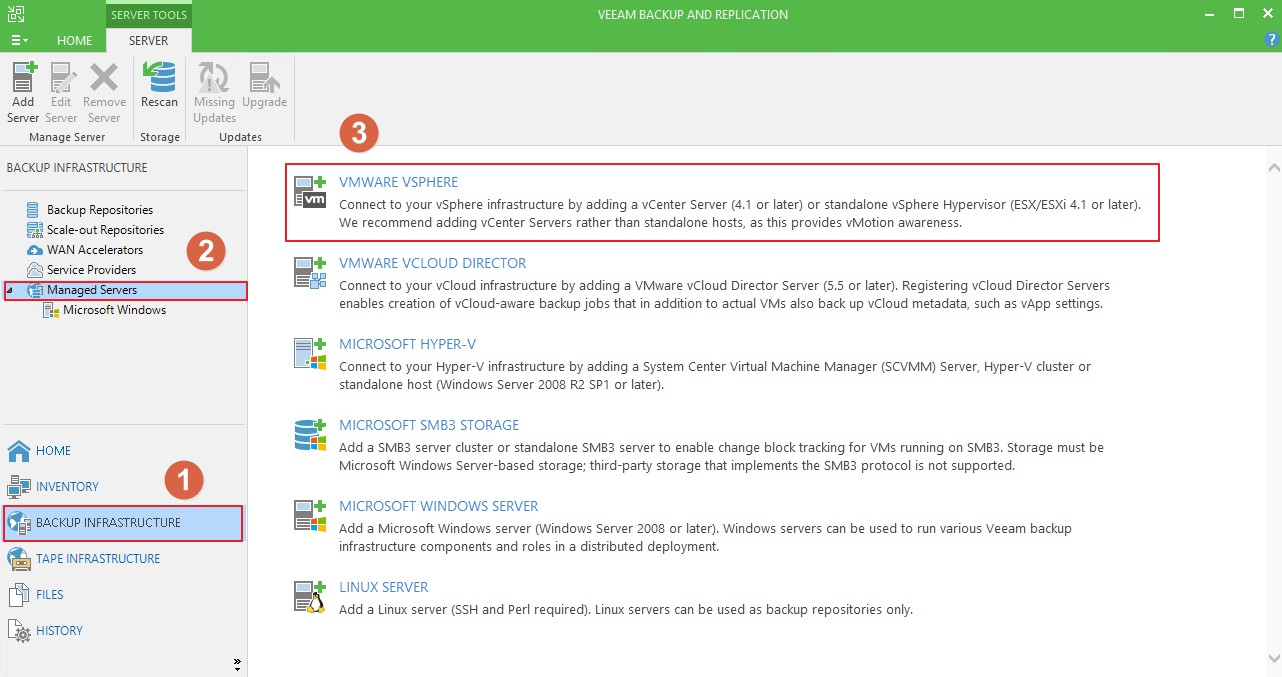
Task: Click the scroll down arrow in main pane
Action: [1272, 657]
